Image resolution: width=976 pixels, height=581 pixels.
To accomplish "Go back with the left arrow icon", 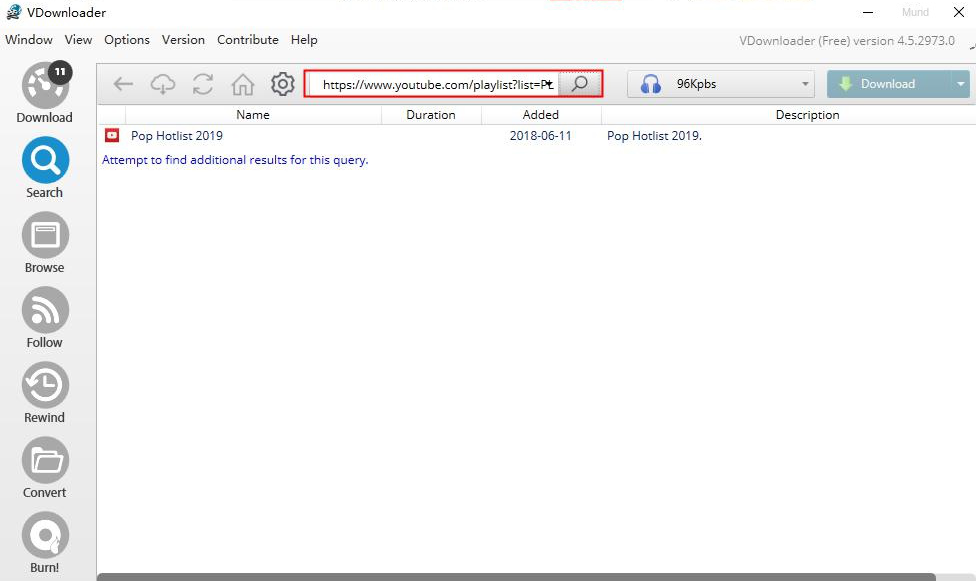I will pos(123,84).
